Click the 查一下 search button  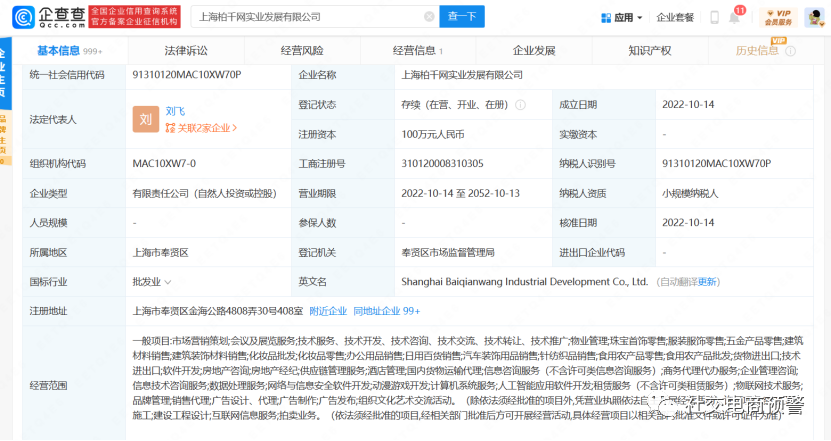[x=462, y=17]
